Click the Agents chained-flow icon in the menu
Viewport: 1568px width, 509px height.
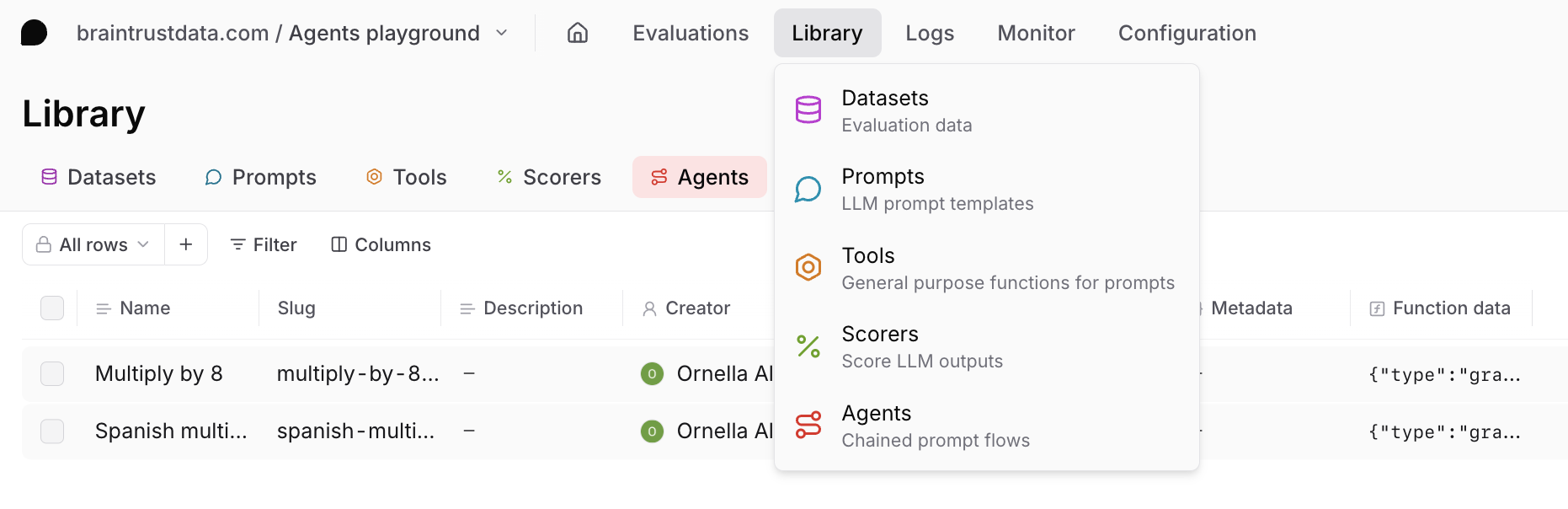click(808, 425)
